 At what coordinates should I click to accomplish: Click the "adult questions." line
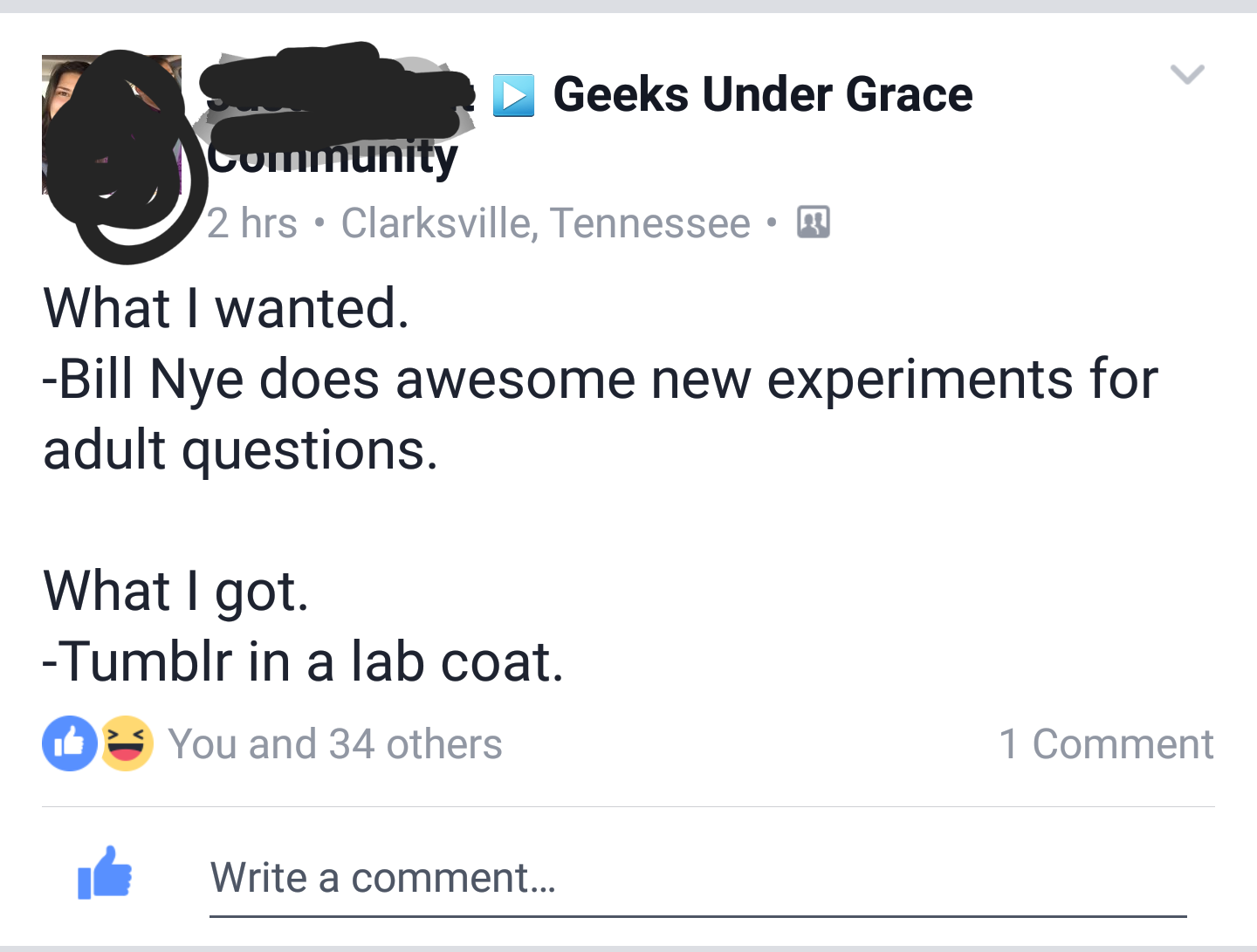click(x=240, y=449)
